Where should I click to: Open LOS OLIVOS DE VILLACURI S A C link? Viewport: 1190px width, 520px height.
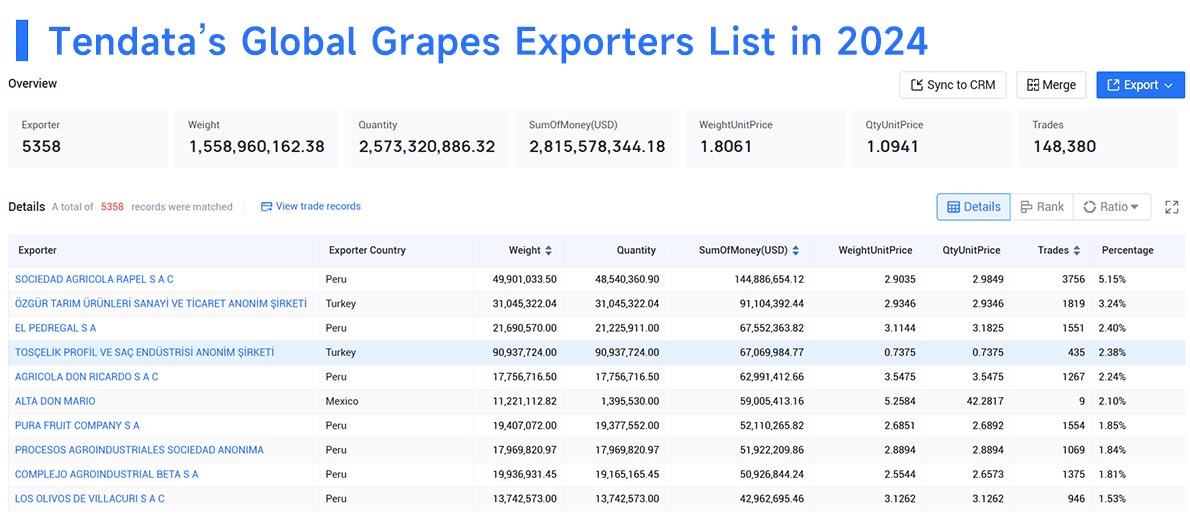click(90, 498)
